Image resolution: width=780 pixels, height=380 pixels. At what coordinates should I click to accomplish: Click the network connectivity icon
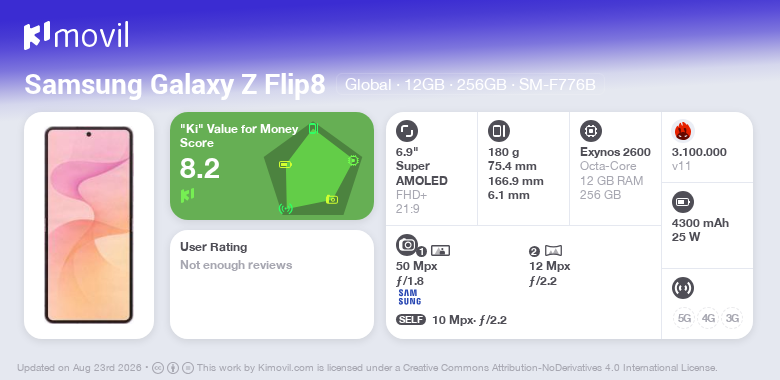[682, 288]
